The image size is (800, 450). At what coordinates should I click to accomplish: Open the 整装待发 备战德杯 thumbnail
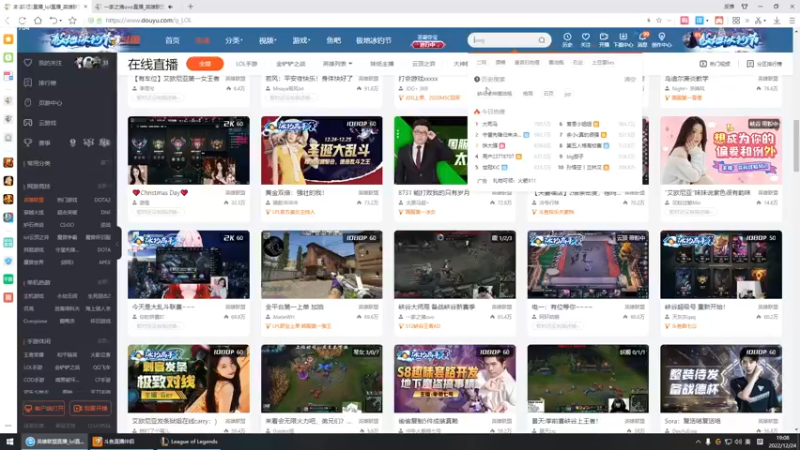pos(721,379)
